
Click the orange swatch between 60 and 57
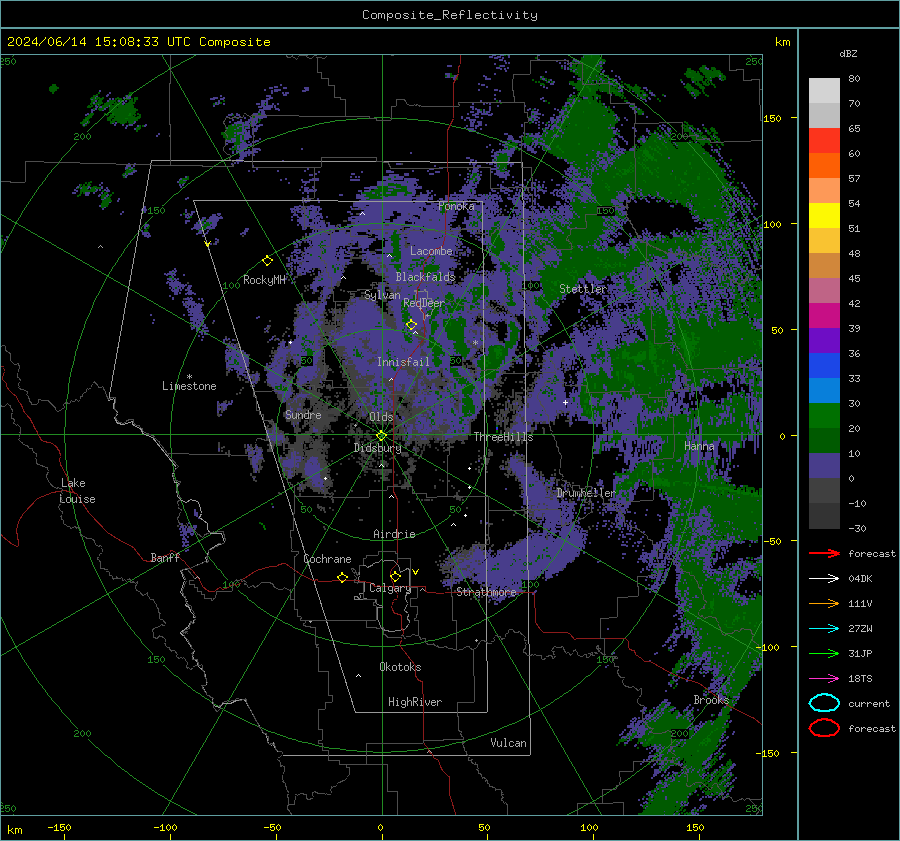tap(824, 165)
